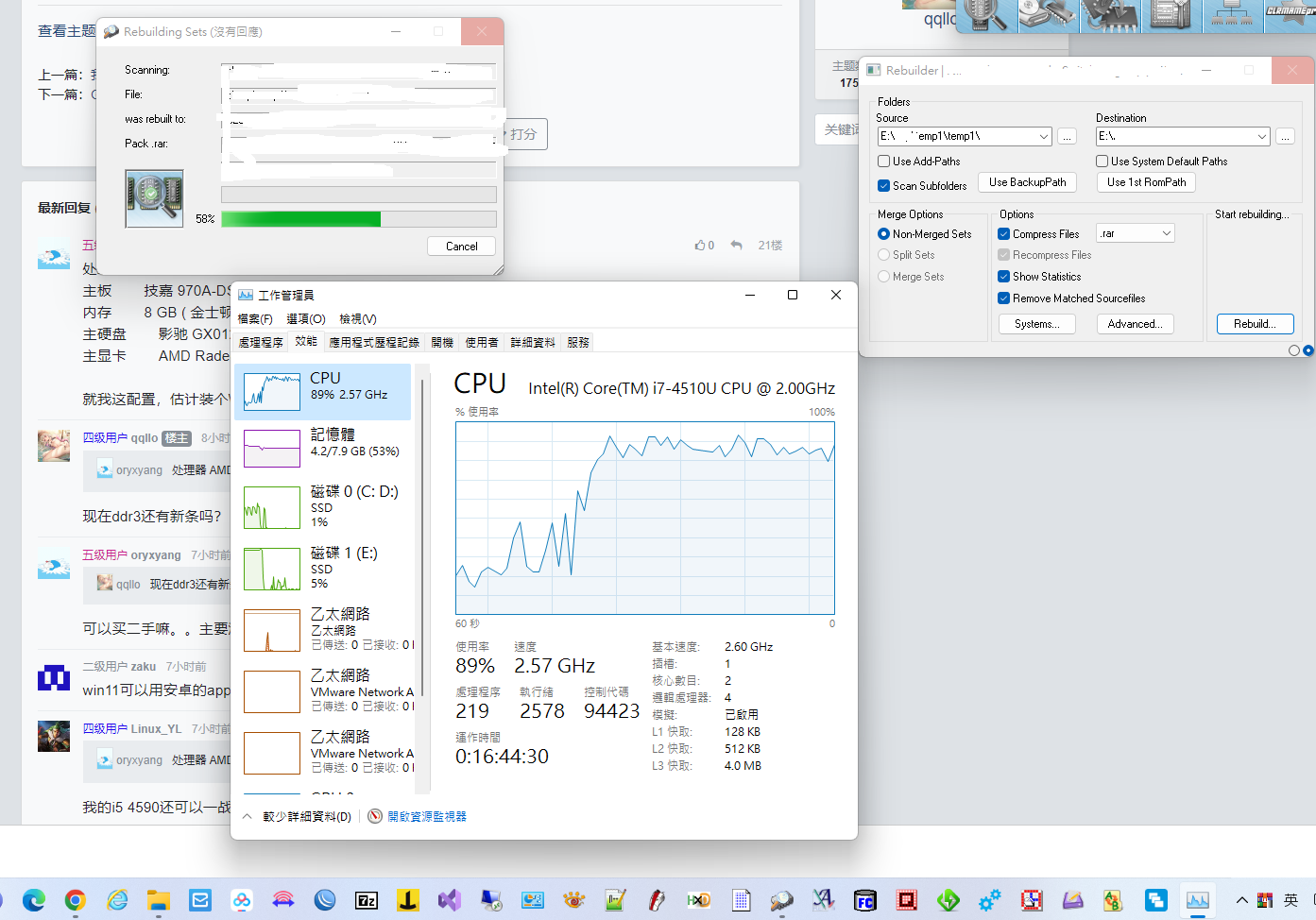Open 7-Zip from the taskbar
Image resolution: width=1316 pixels, height=920 pixels.
coord(367,900)
